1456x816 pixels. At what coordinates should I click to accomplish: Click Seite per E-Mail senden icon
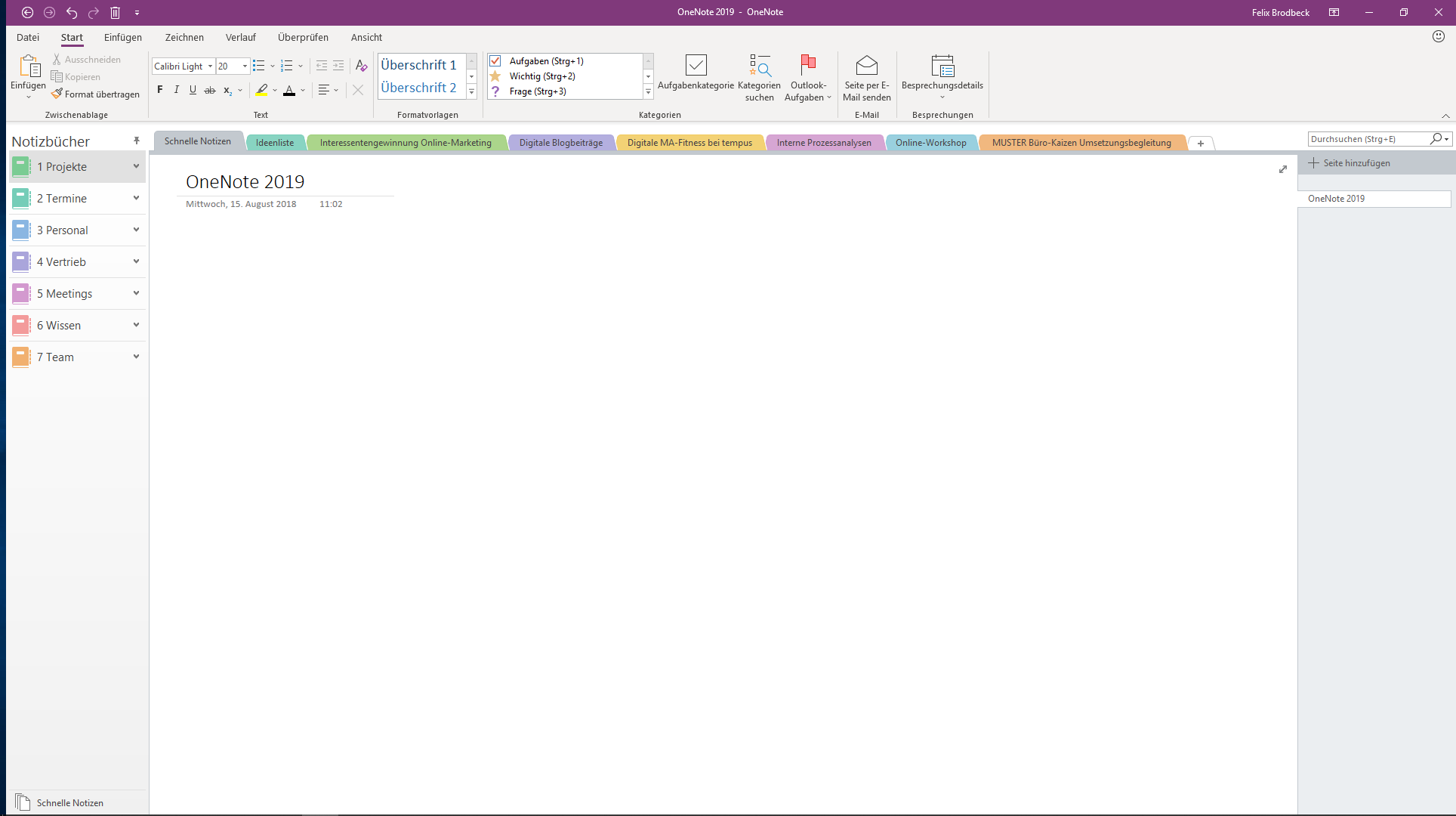(866, 66)
